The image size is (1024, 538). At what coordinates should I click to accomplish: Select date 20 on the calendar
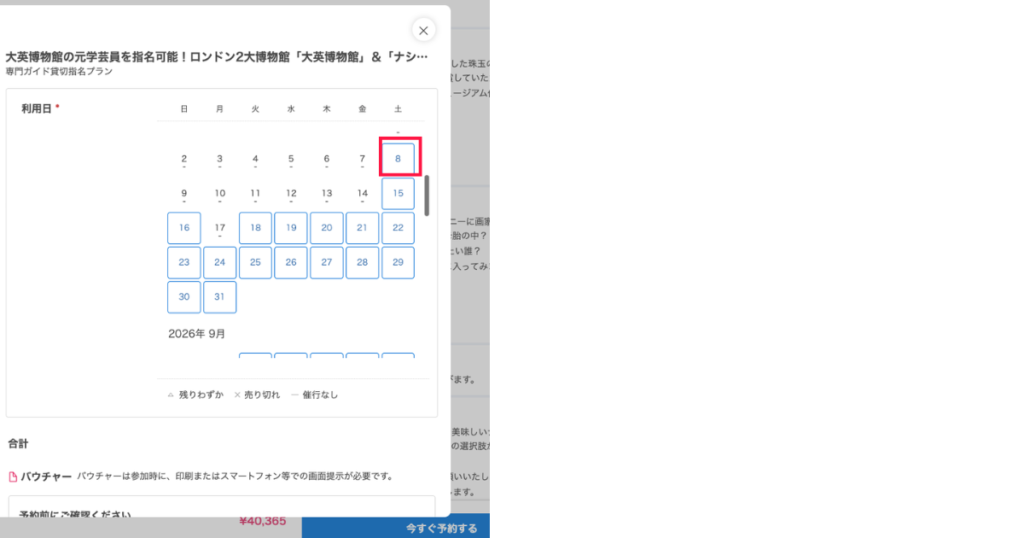(x=327, y=228)
